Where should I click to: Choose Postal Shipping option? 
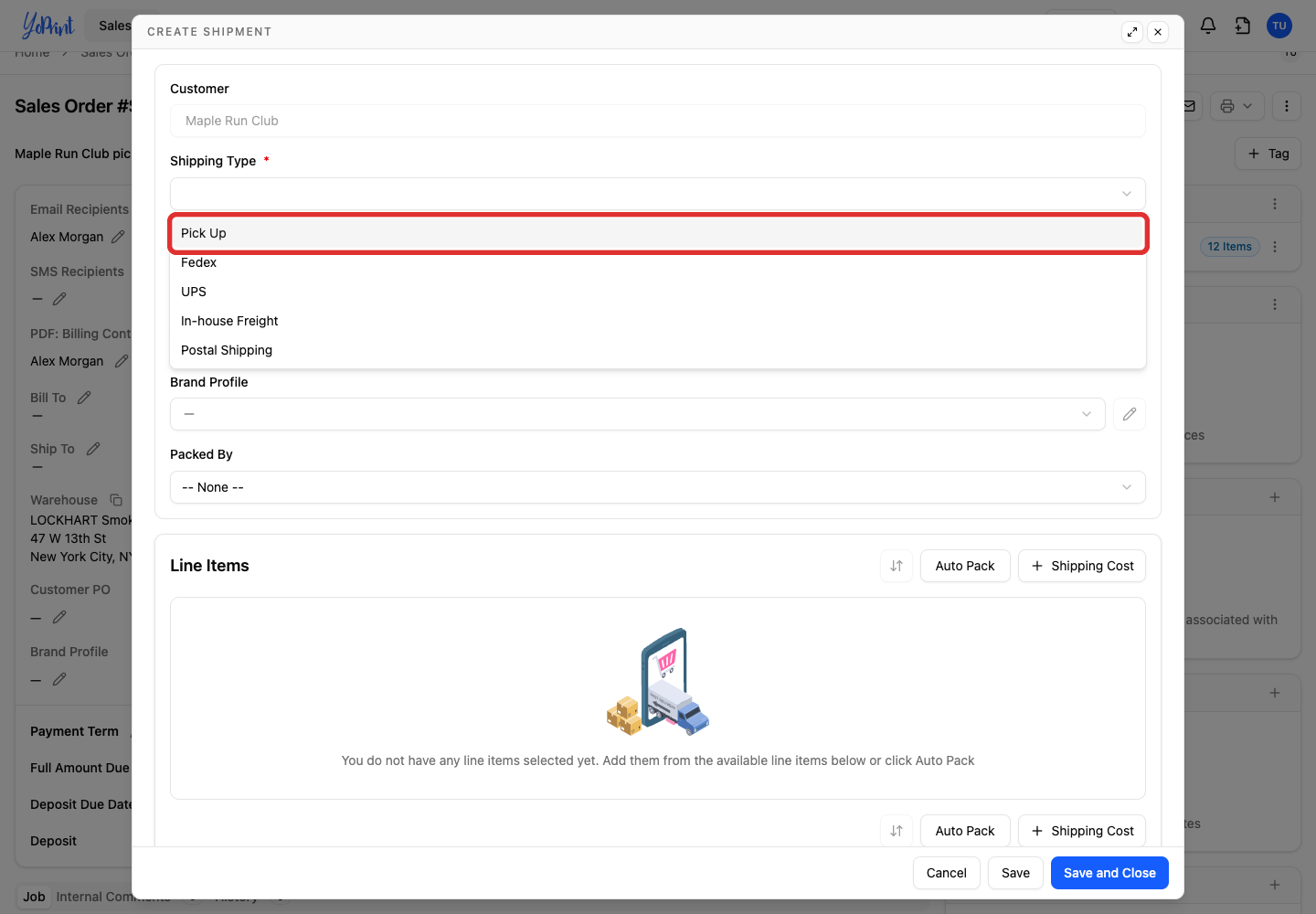[658, 350]
